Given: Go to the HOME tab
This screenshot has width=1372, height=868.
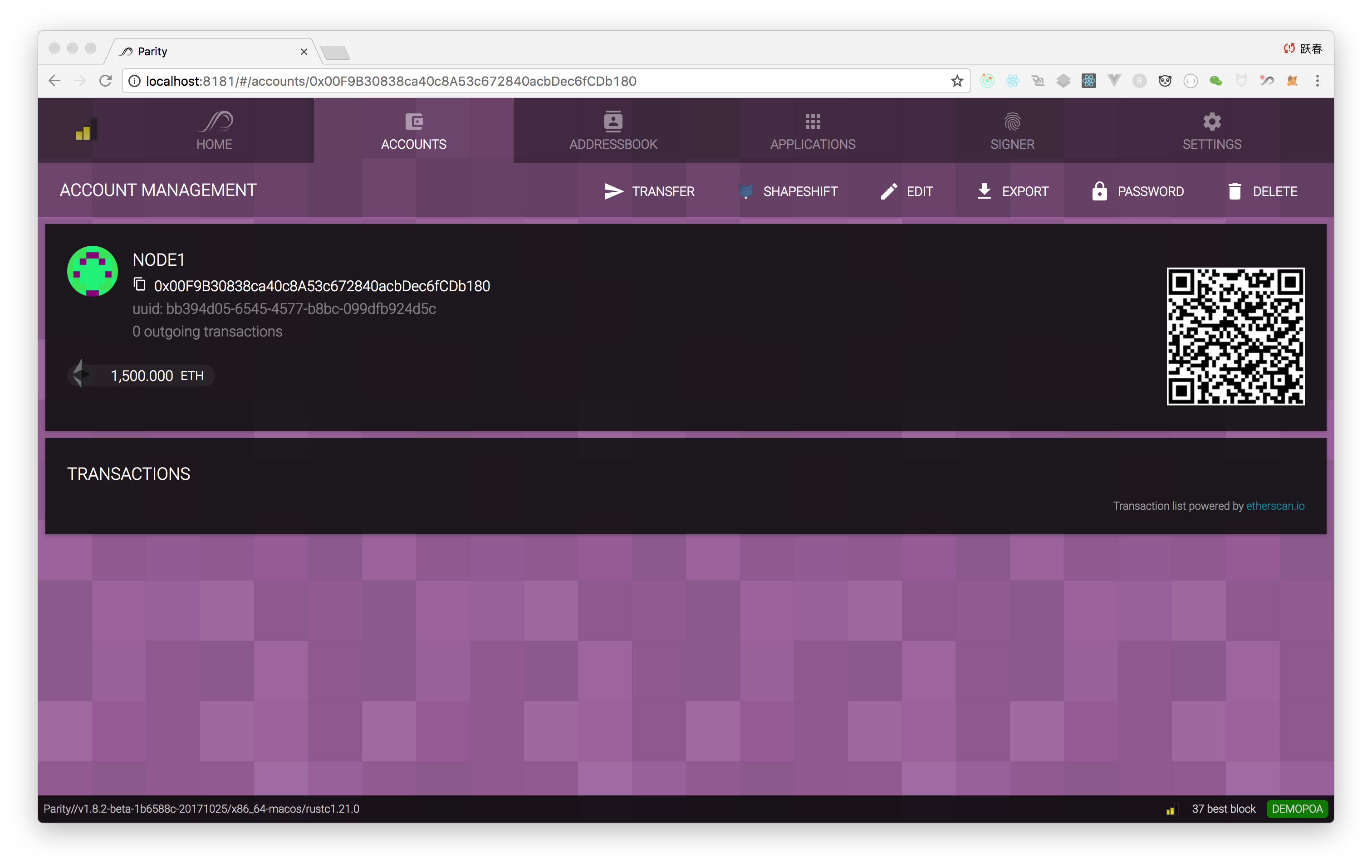Looking at the screenshot, I should pos(214,131).
